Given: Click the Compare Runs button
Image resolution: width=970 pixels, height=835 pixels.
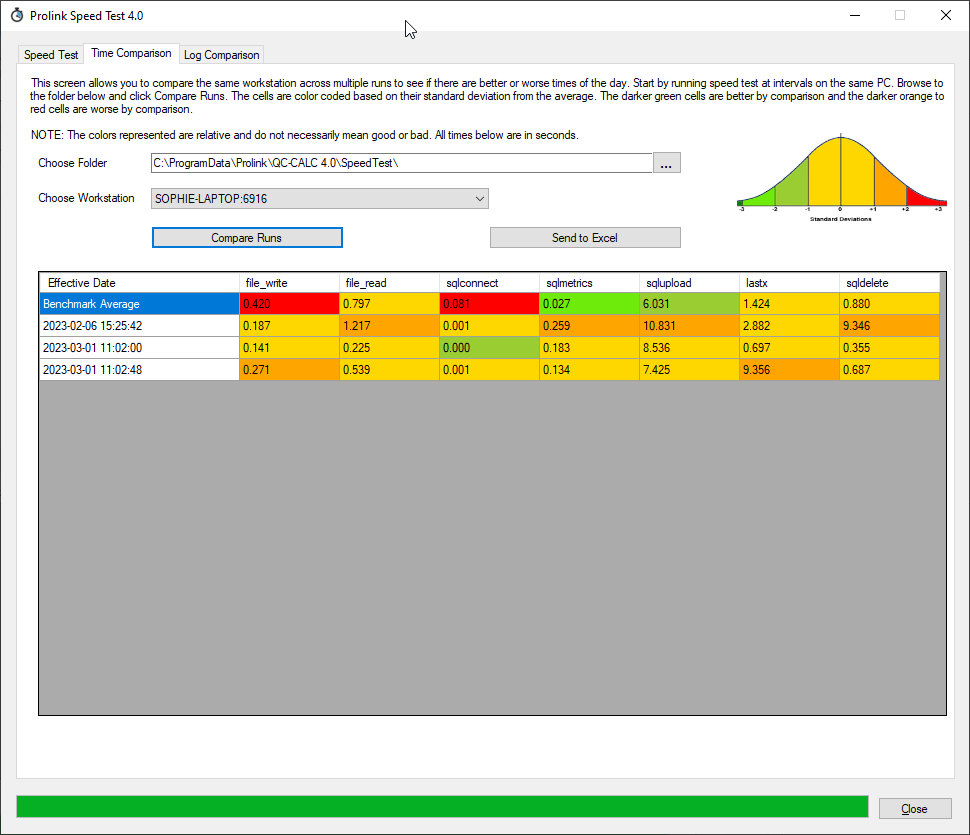Looking at the screenshot, I should 247,238.
